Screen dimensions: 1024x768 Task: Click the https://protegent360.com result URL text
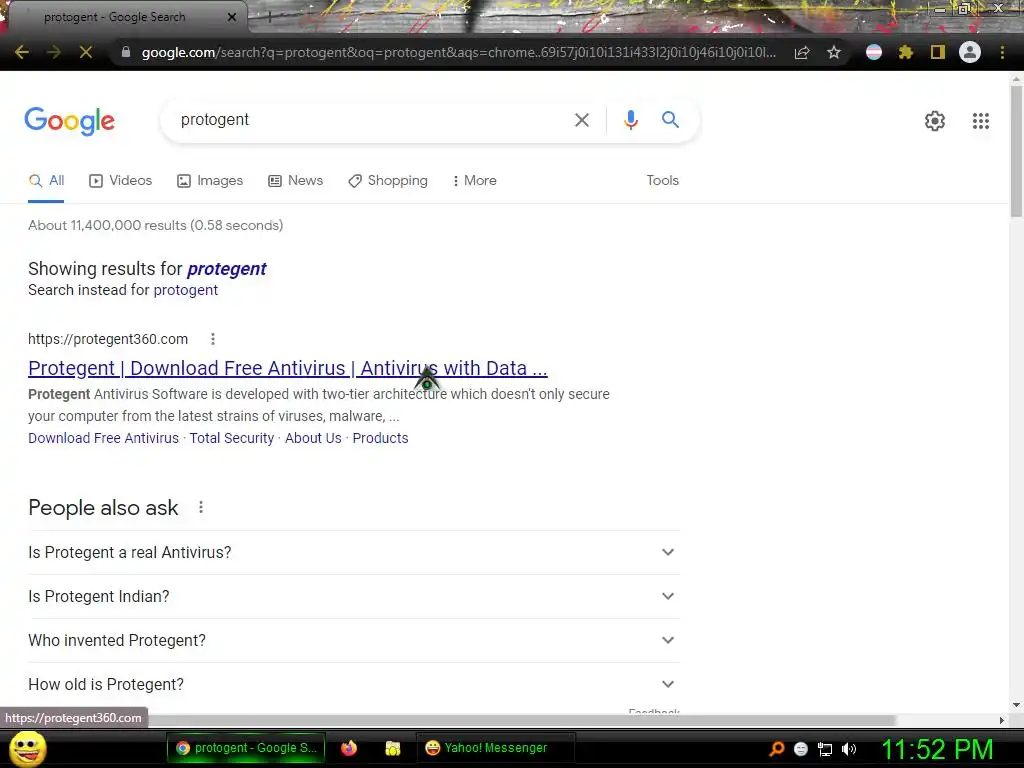tap(108, 339)
